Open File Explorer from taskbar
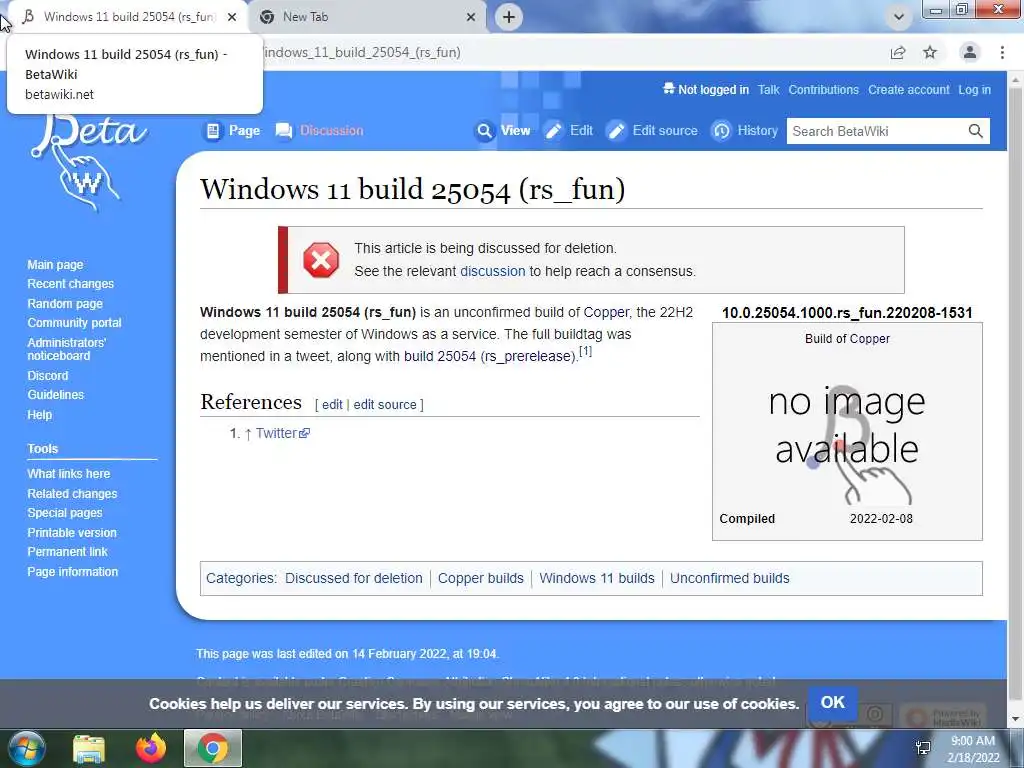 (89, 749)
